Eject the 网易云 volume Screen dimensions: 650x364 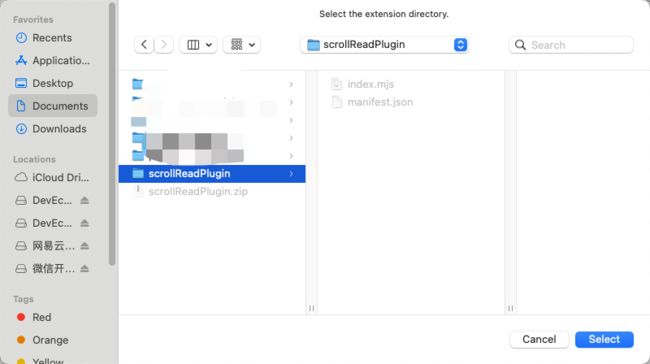[85, 246]
